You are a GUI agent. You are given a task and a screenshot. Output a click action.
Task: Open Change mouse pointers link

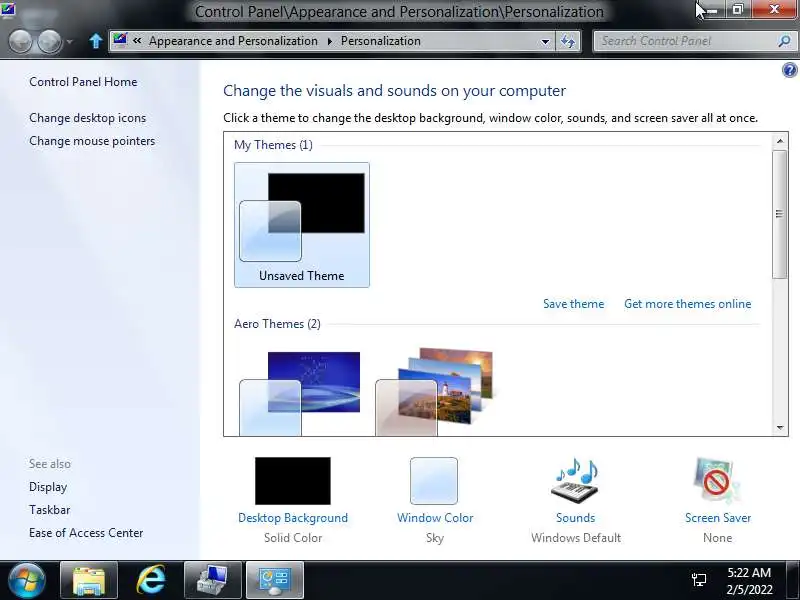coord(92,141)
